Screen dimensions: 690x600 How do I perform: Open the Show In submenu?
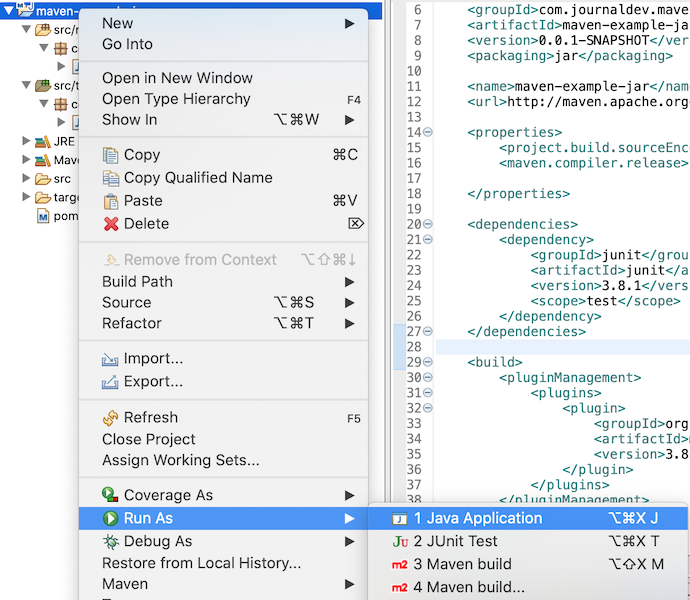click(x=224, y=120)
